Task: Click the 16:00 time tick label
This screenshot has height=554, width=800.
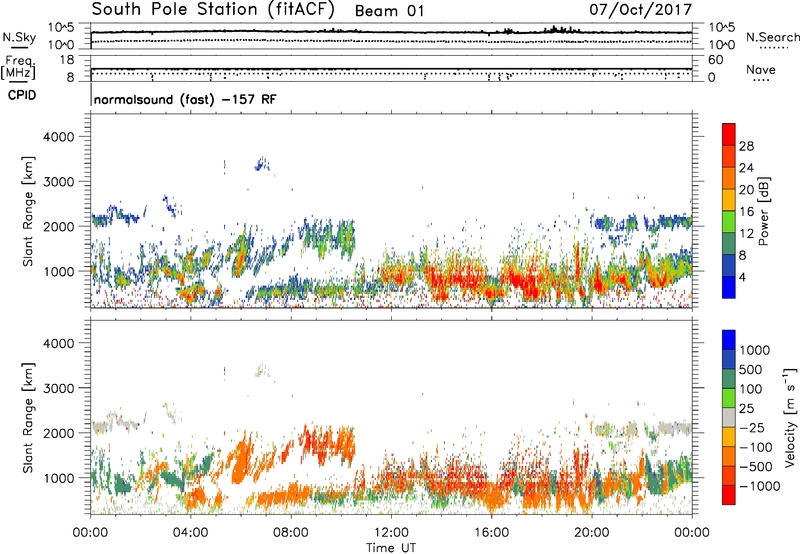Action: point(491,533)
